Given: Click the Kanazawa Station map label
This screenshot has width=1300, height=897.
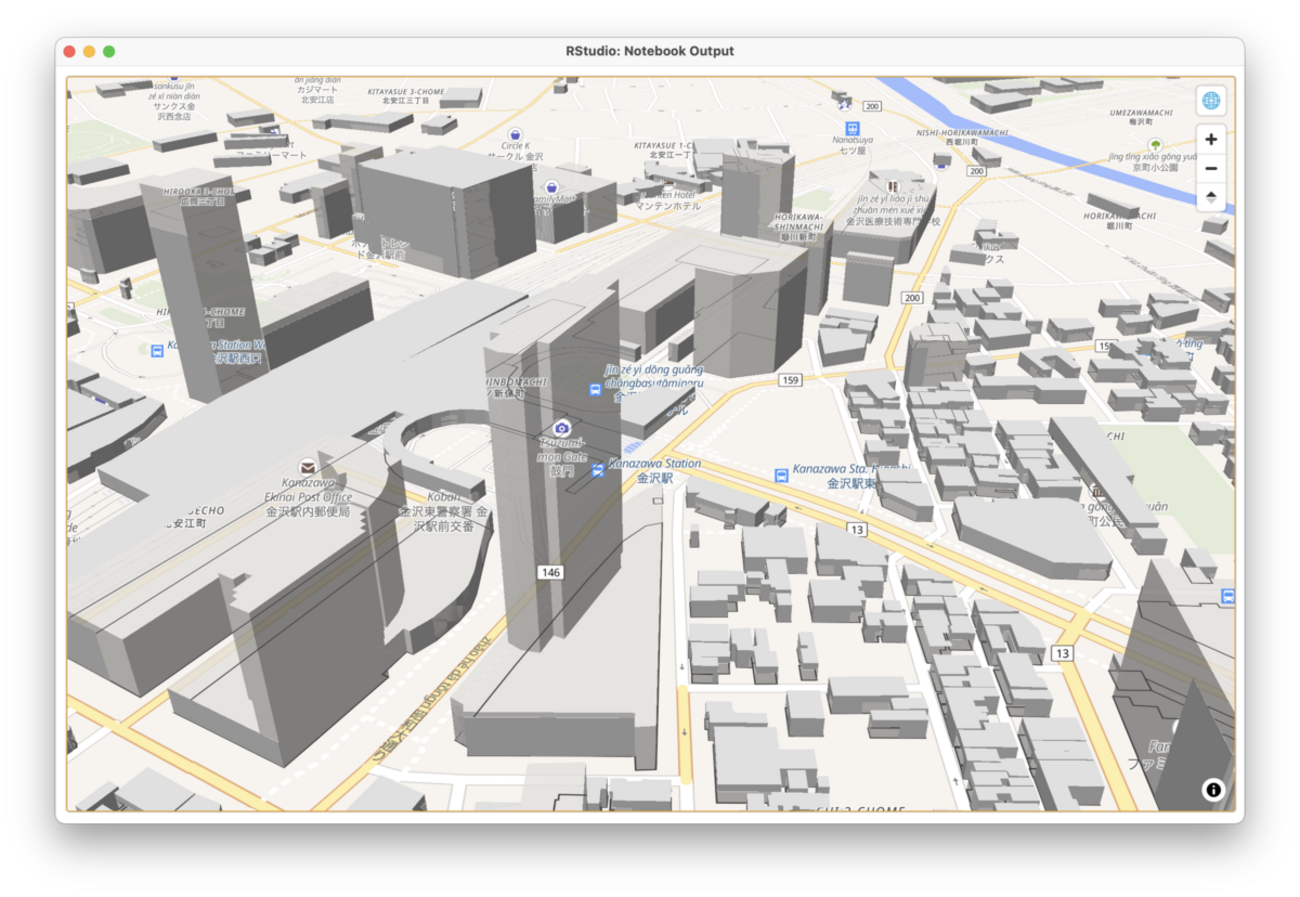Looking at the screenshot, I should pos(655,462).
